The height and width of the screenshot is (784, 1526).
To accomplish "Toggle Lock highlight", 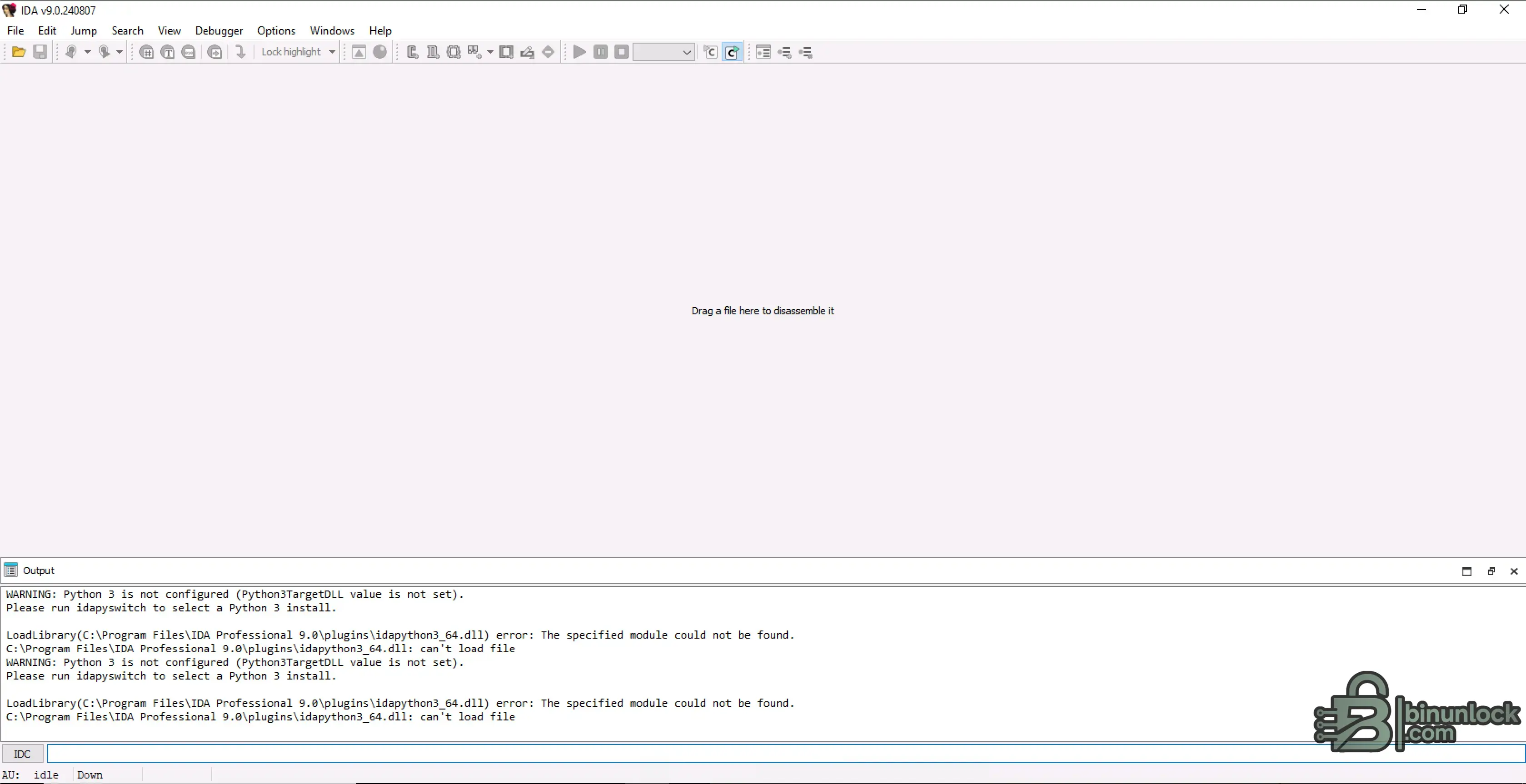I will 291,52.
